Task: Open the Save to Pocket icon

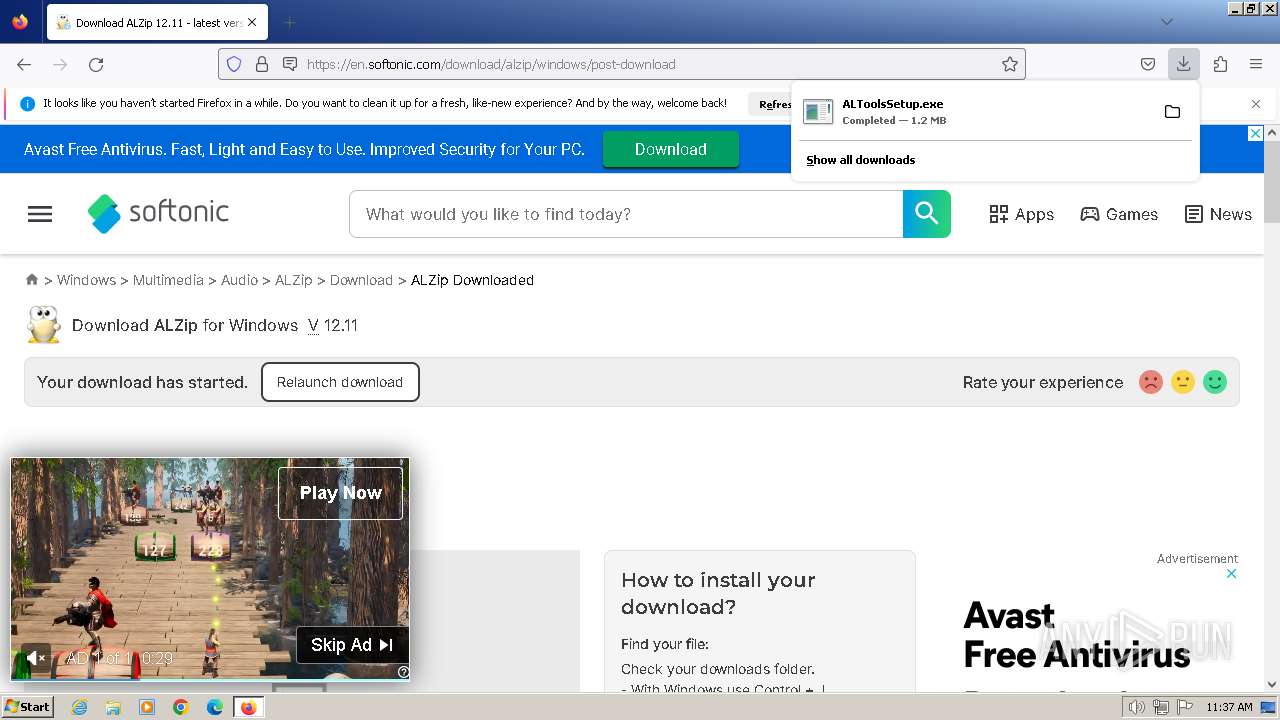Action: coord(1148,64)
